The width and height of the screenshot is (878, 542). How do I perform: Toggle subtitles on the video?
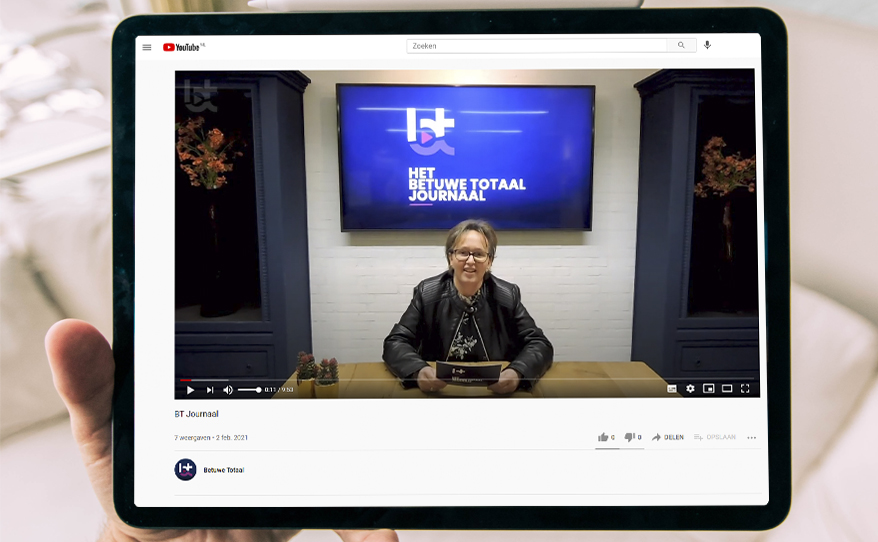coord(672,389)
